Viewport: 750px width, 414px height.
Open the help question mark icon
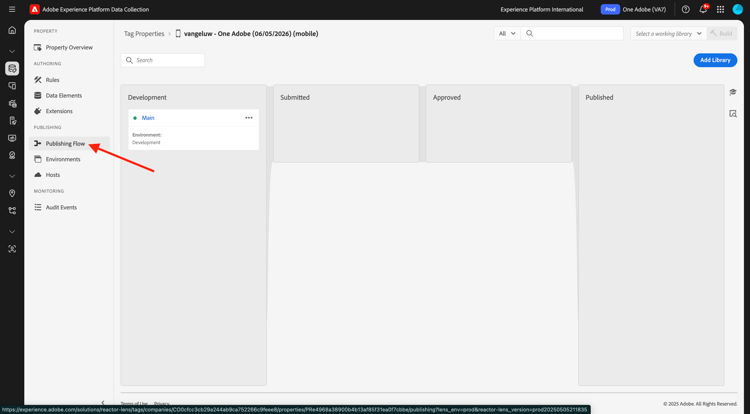pyautogui.click(x=685, y=9)
